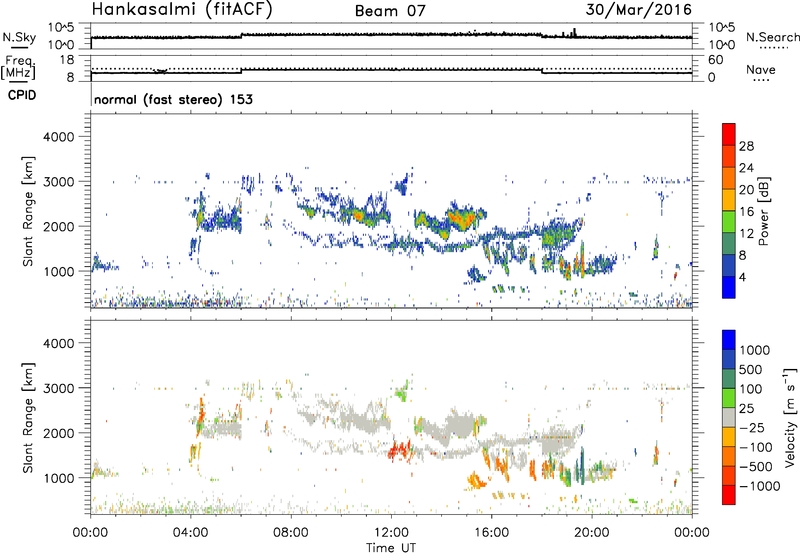
Task: Click '2000' on power panel range axis
Action: coord(58,226)
